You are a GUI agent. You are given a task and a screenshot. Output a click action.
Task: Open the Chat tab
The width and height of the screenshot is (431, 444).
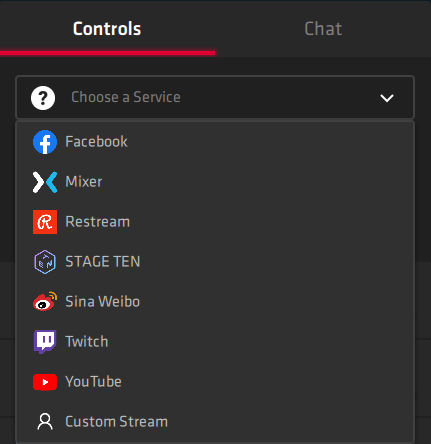(323, 29)
